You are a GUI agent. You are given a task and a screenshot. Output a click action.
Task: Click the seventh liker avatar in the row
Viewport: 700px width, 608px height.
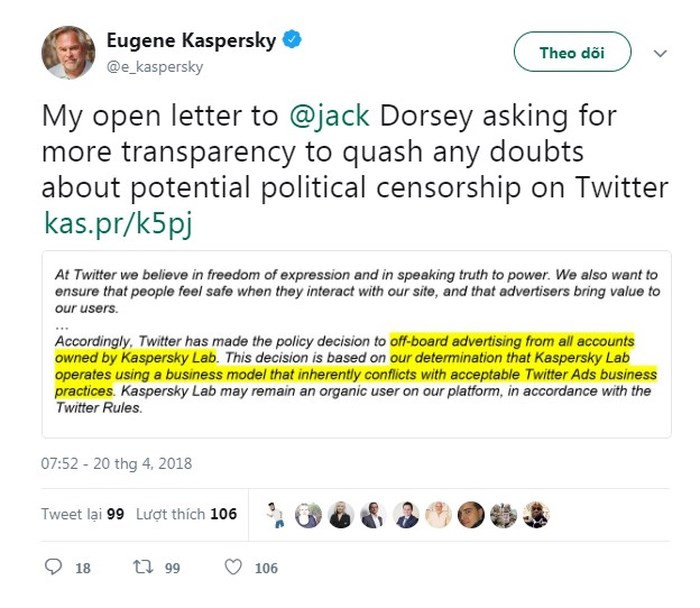pos(470,514)
